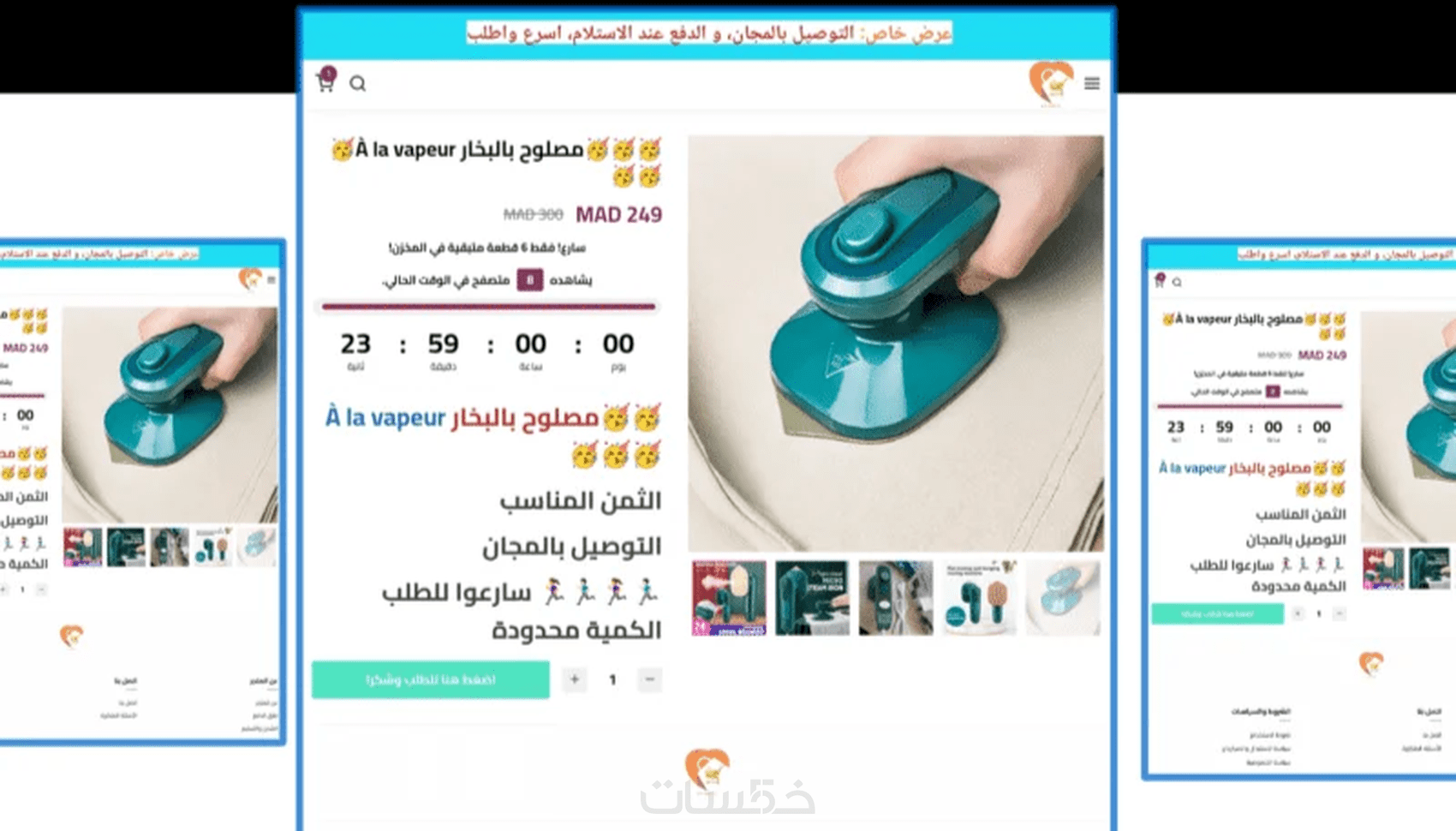Click the search magnifier icon

pos(358,83)
